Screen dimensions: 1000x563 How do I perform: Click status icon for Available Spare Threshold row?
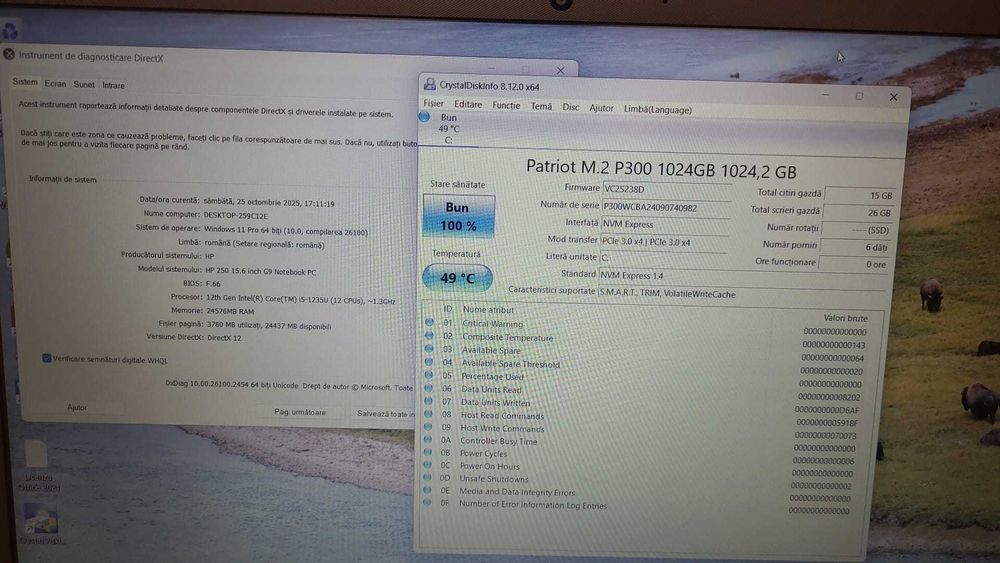(x=429, y=362)
